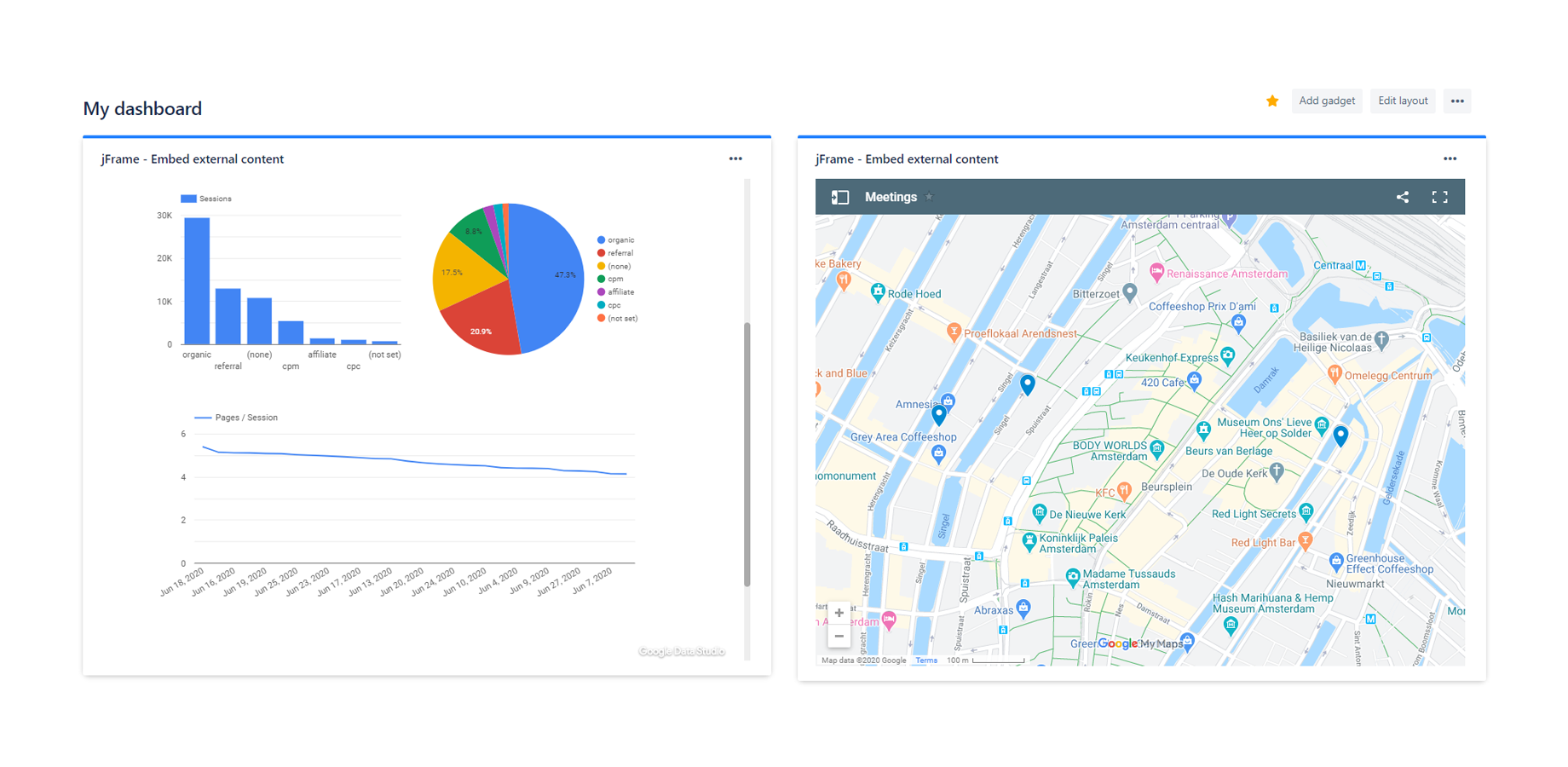Click the map share icon
The image size is (1568, 767).
pos(1403,197)
